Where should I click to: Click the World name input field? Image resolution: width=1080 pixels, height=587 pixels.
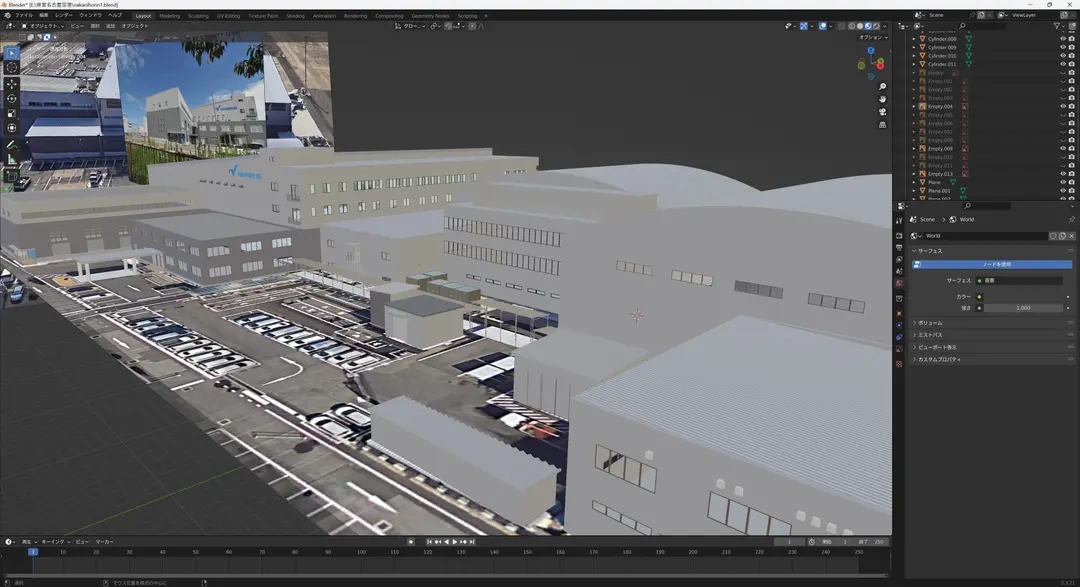985,236
